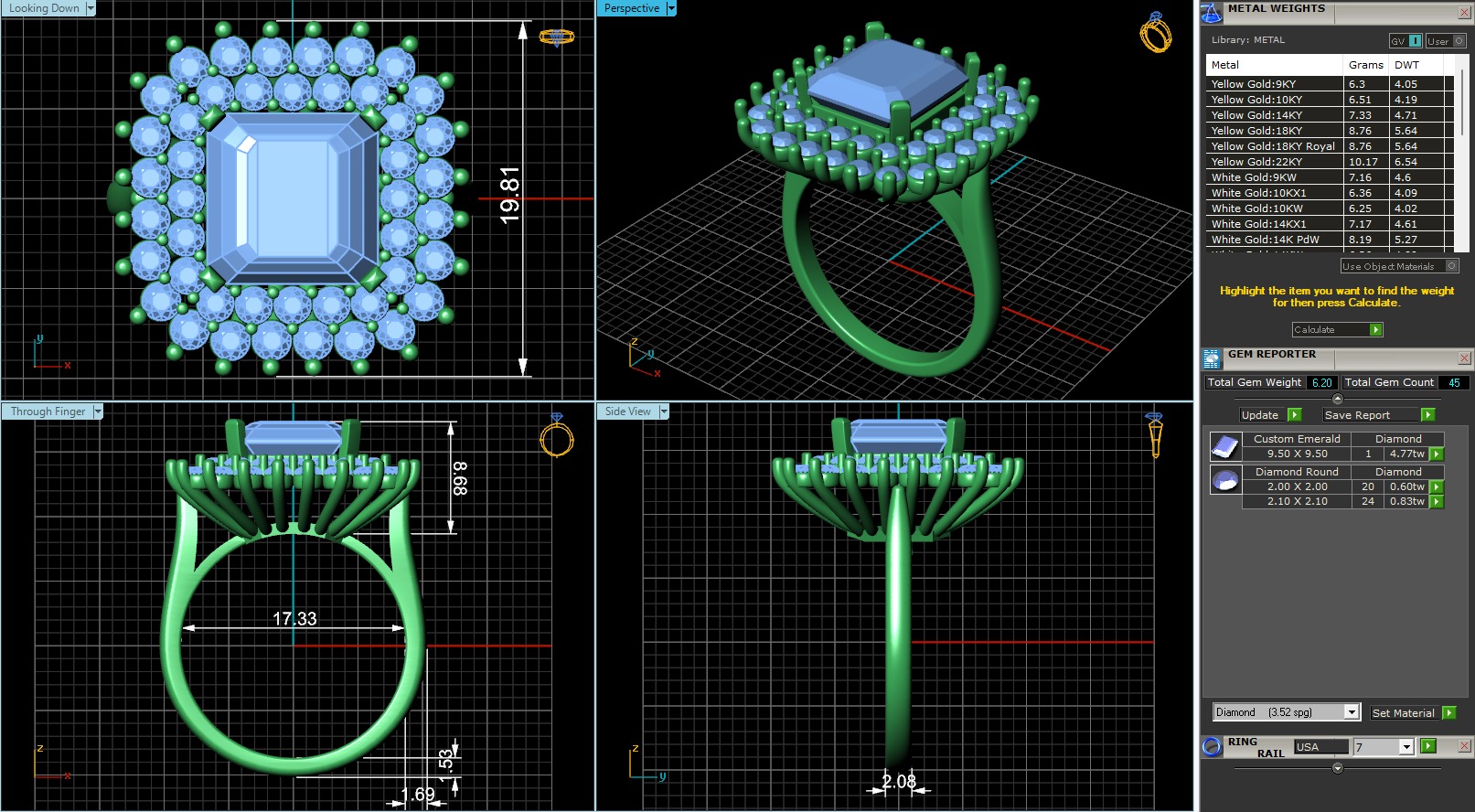The height and width of the screenshot is (812, 1475).
Task: Click the Through Finger viewport ring icon
Action: [556, 434]
